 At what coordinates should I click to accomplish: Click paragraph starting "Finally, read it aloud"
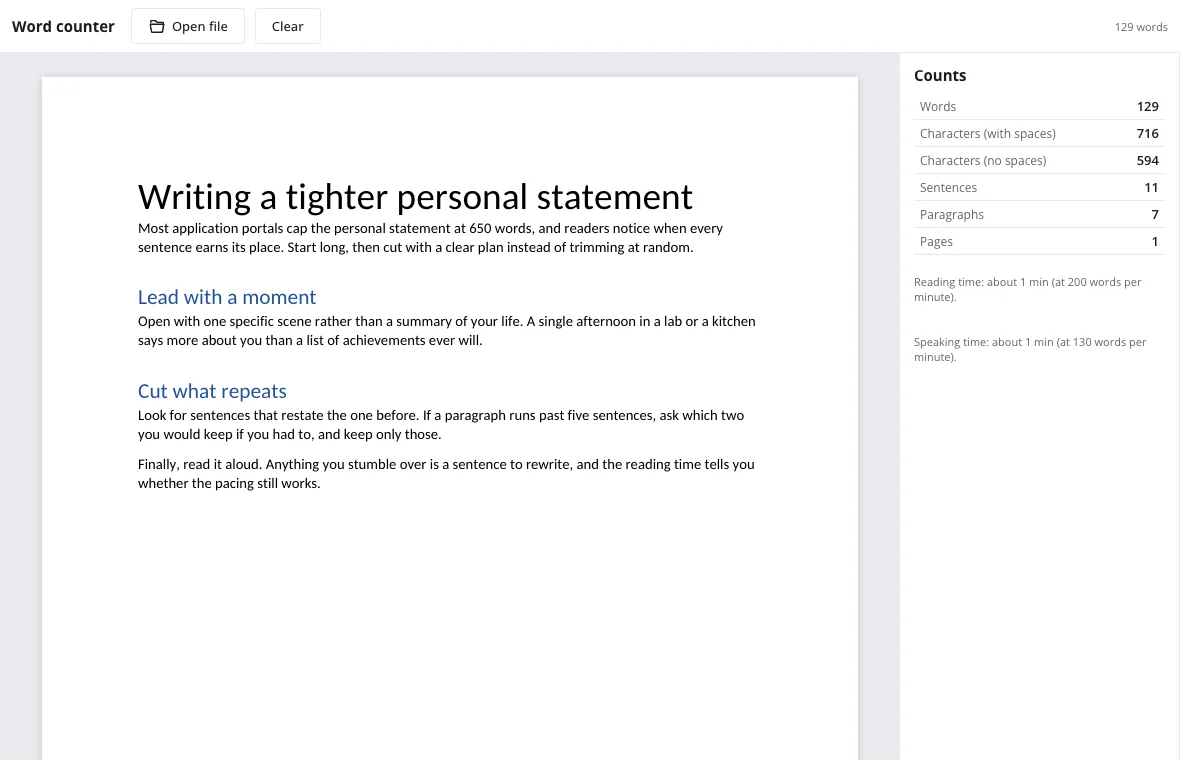tap(446, 474)
